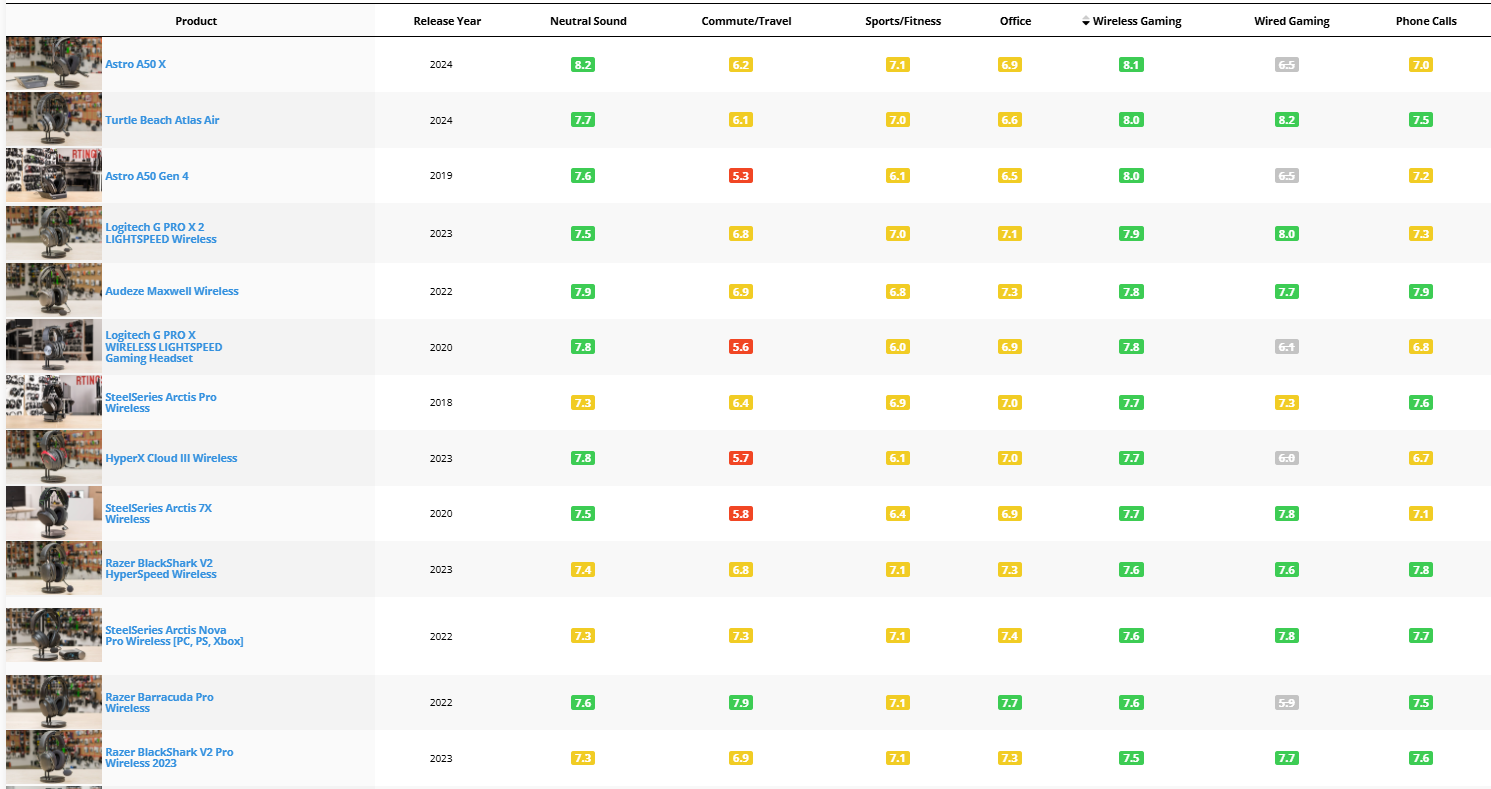Open the HyperX Cloud III Wireless thumbnail
Viewport: 1491px width, 789px height.
point(54,458)
